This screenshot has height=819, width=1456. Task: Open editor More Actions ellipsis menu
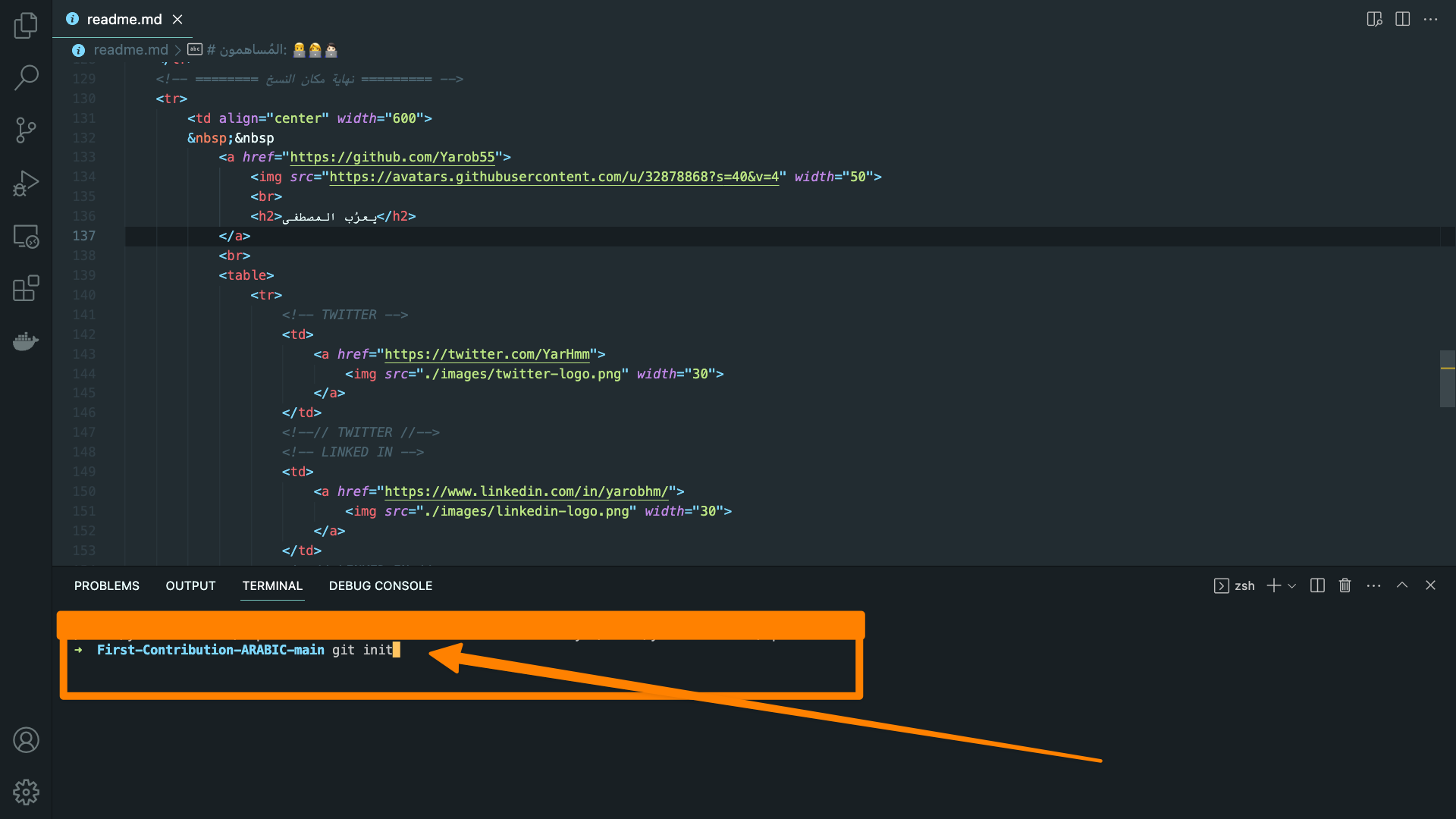[1430, 19]
